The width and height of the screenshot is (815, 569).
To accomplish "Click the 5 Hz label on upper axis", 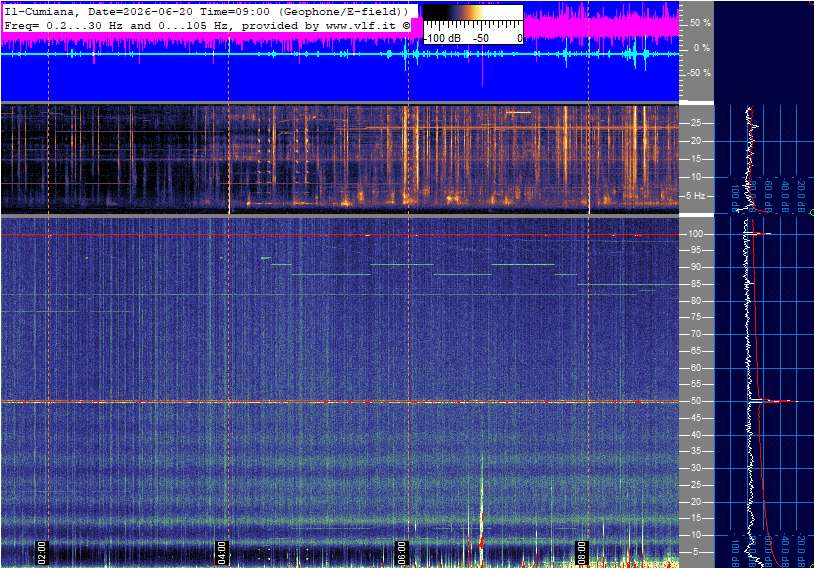I will tap(695, 196).
